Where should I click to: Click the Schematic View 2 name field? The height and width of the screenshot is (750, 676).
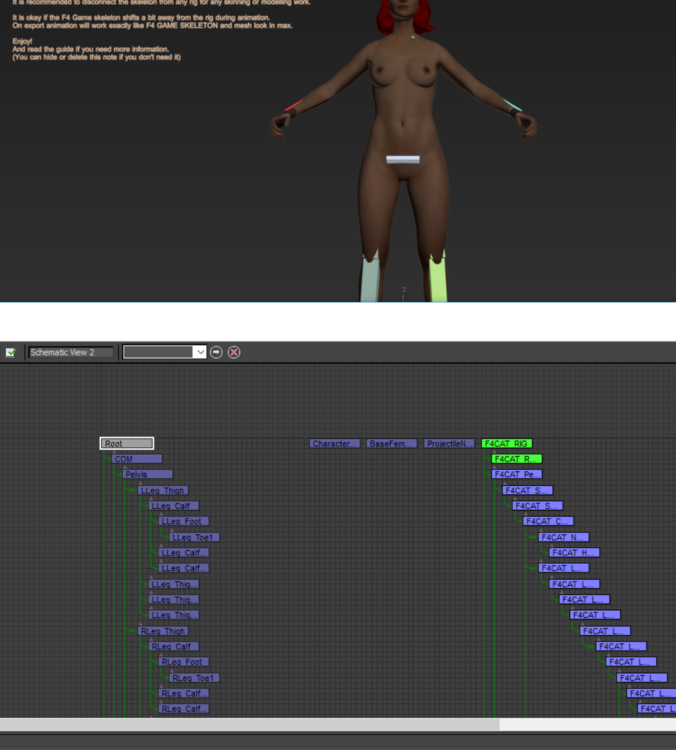click(71, 353)
